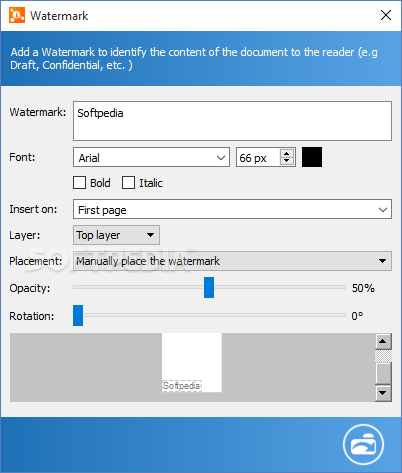Open the Placement dropdown menu

[232, 261]
